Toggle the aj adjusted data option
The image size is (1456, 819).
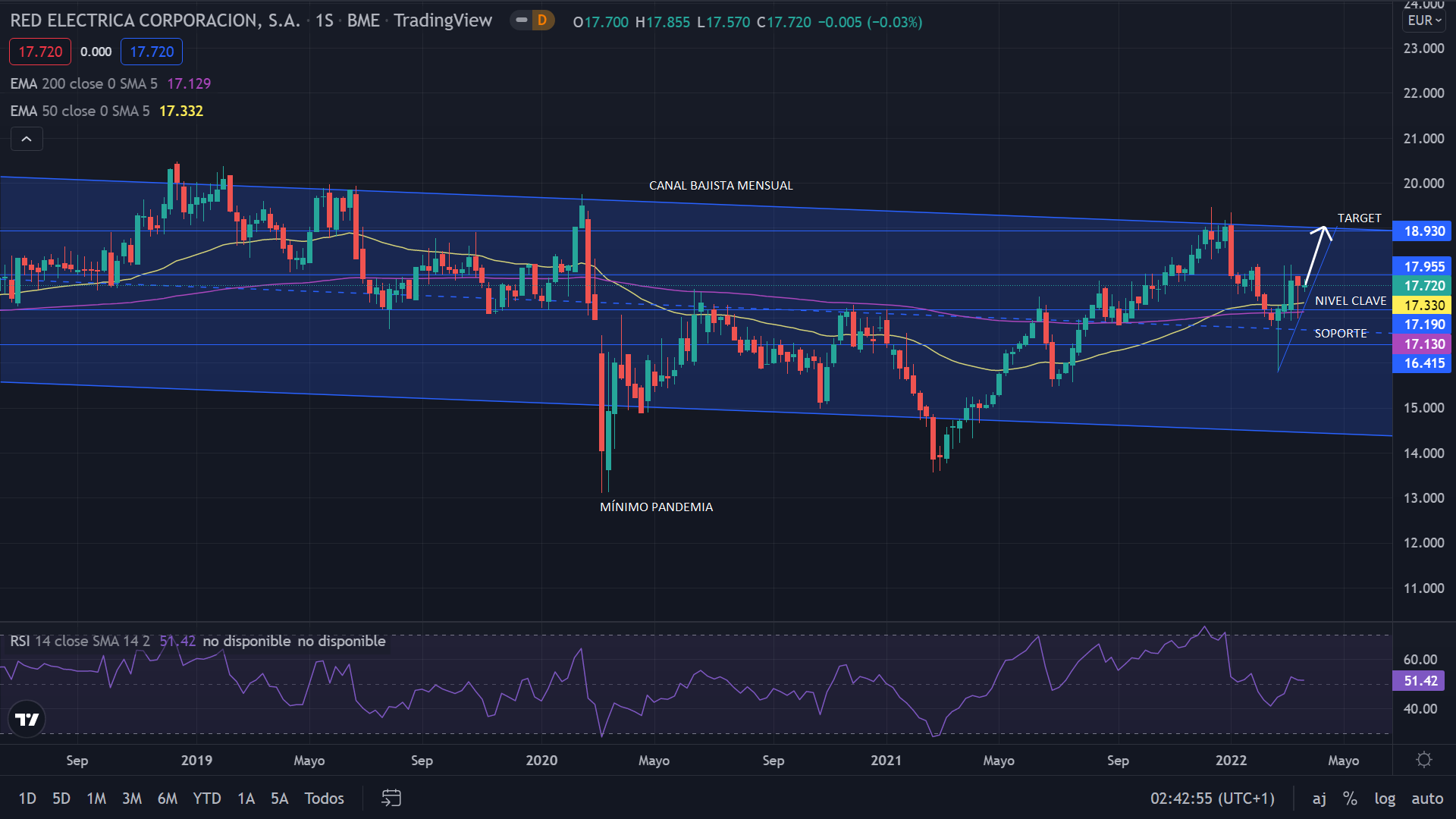(x=1319, y=799)
